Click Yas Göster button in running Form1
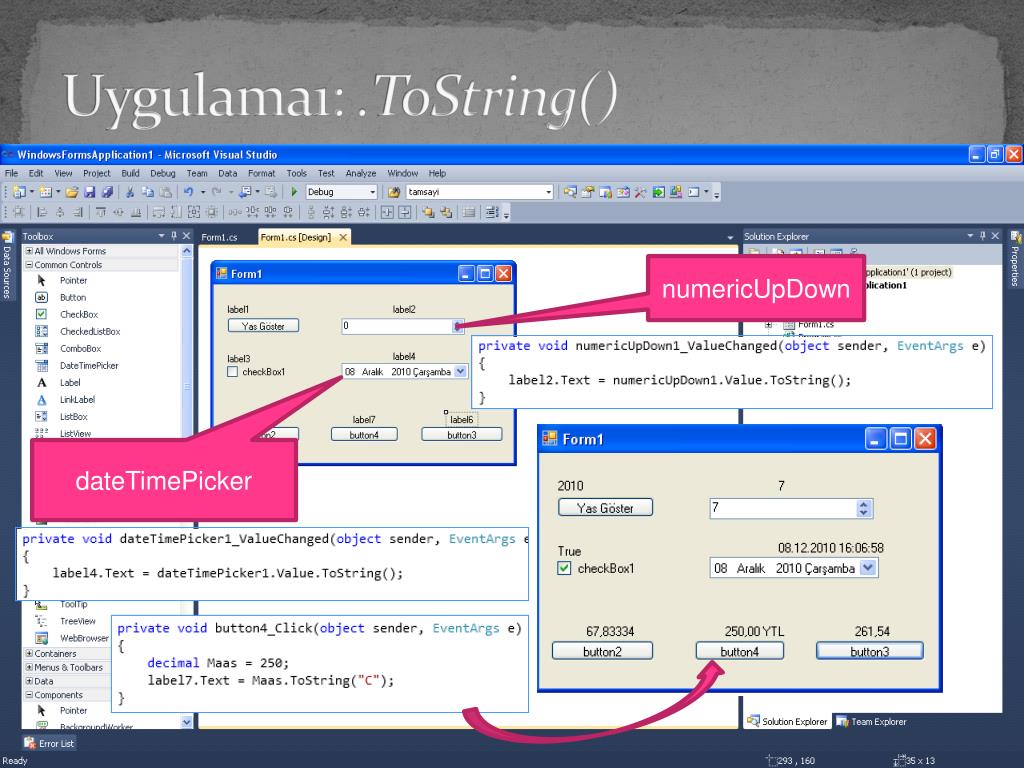Viewport: 1024px width, 768px height. [x=605, y=508]
